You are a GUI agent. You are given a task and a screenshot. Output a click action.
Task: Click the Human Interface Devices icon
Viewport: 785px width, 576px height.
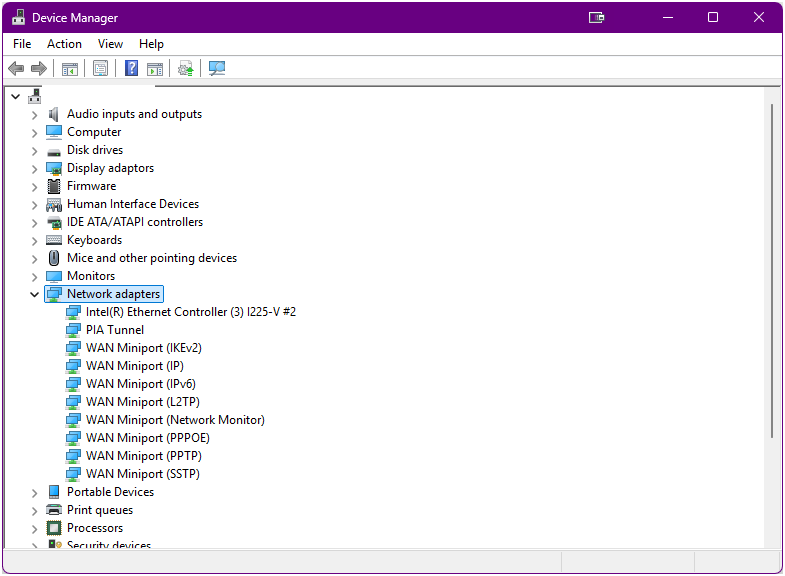(x=54, y=205)
